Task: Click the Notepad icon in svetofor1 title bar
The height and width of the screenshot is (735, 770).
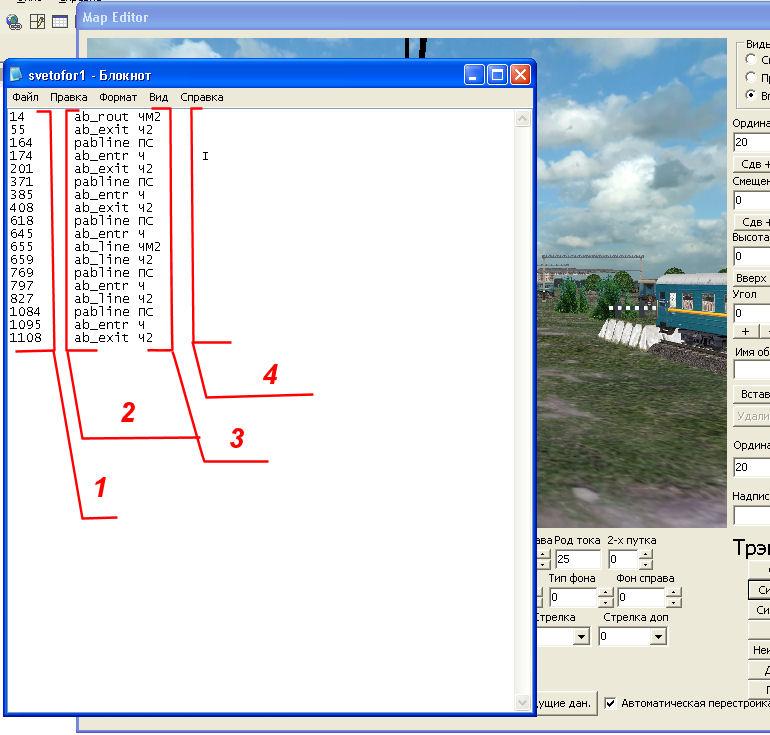Action: click(16, 75)
